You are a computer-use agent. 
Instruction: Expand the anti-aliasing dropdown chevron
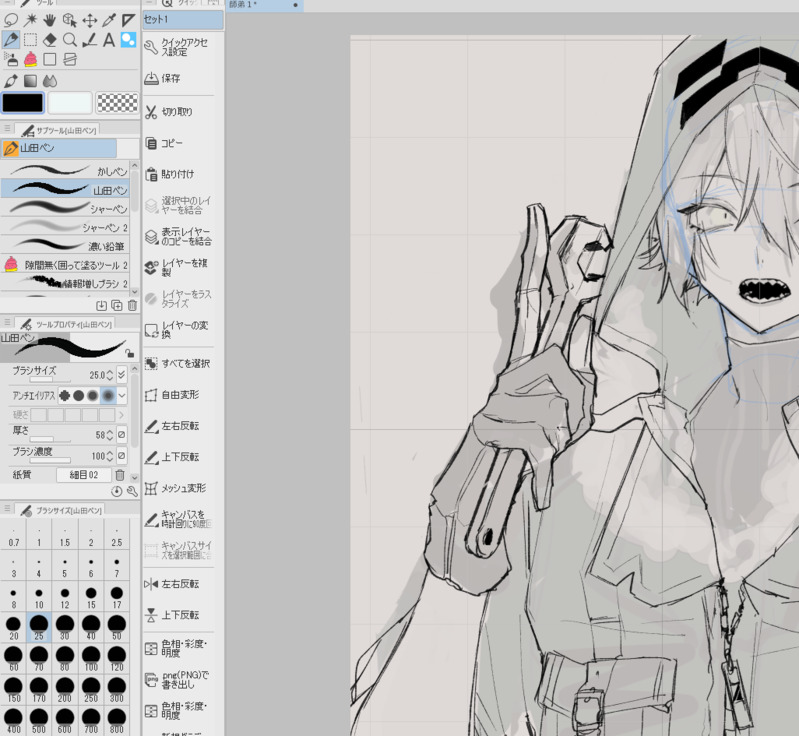122,396
